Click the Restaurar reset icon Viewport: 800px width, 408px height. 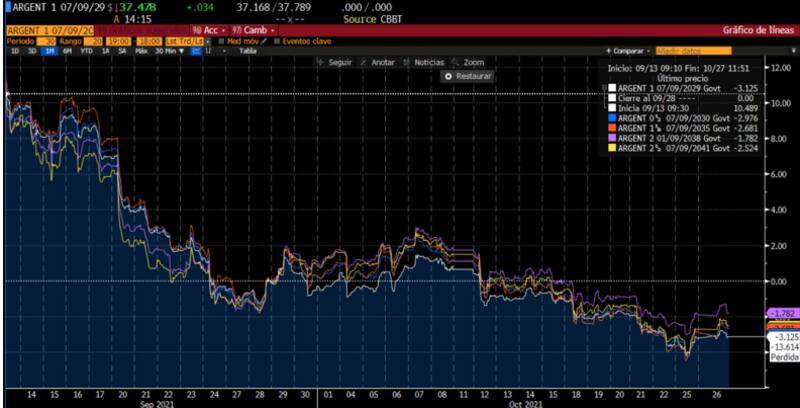click(x=449, y=76)
